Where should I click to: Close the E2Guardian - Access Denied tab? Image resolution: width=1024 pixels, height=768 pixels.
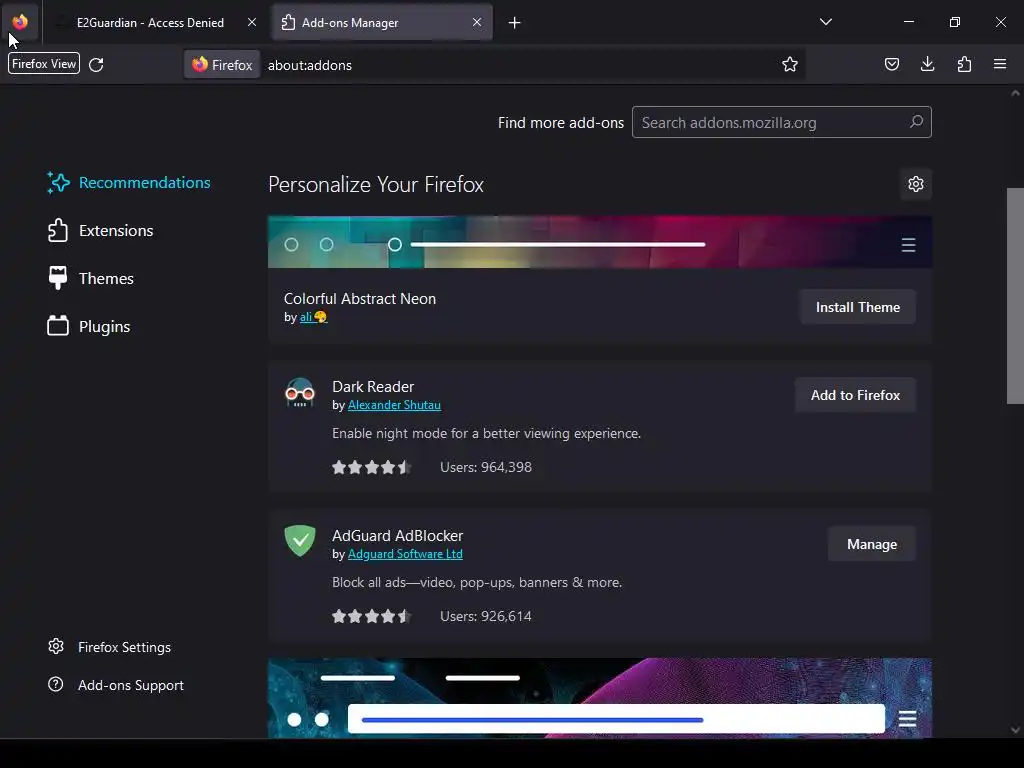point(251,22)
